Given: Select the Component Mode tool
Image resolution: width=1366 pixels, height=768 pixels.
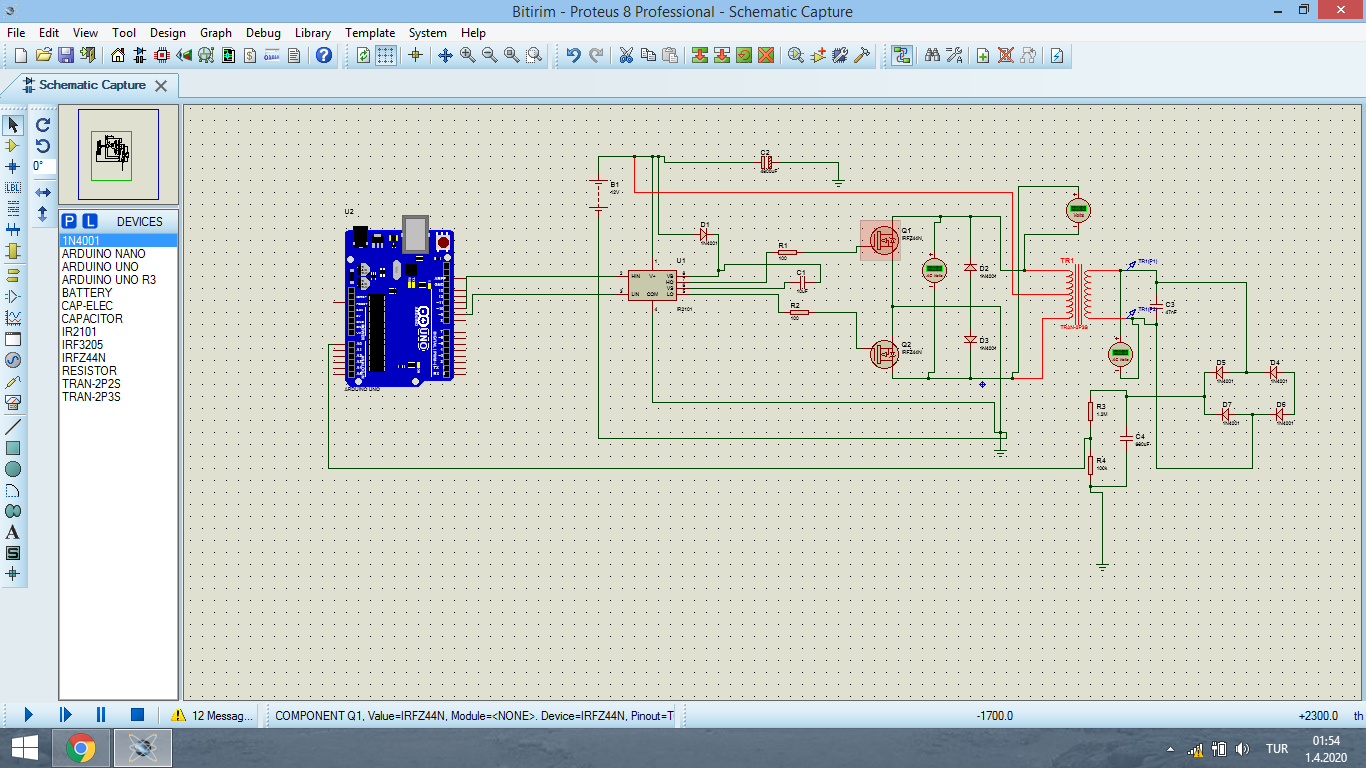Looking at the screenshot, I should click(13, 146).
